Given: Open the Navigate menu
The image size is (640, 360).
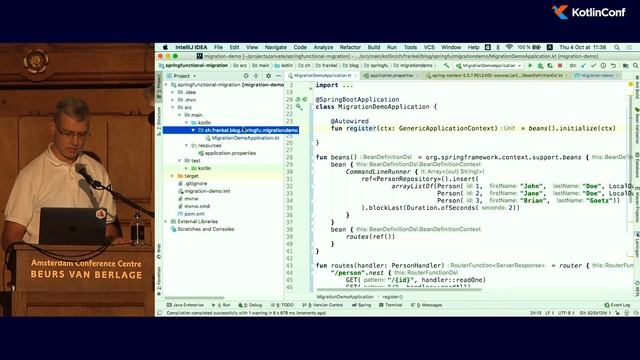Looking at the screenshot, I should coord(276,47).
